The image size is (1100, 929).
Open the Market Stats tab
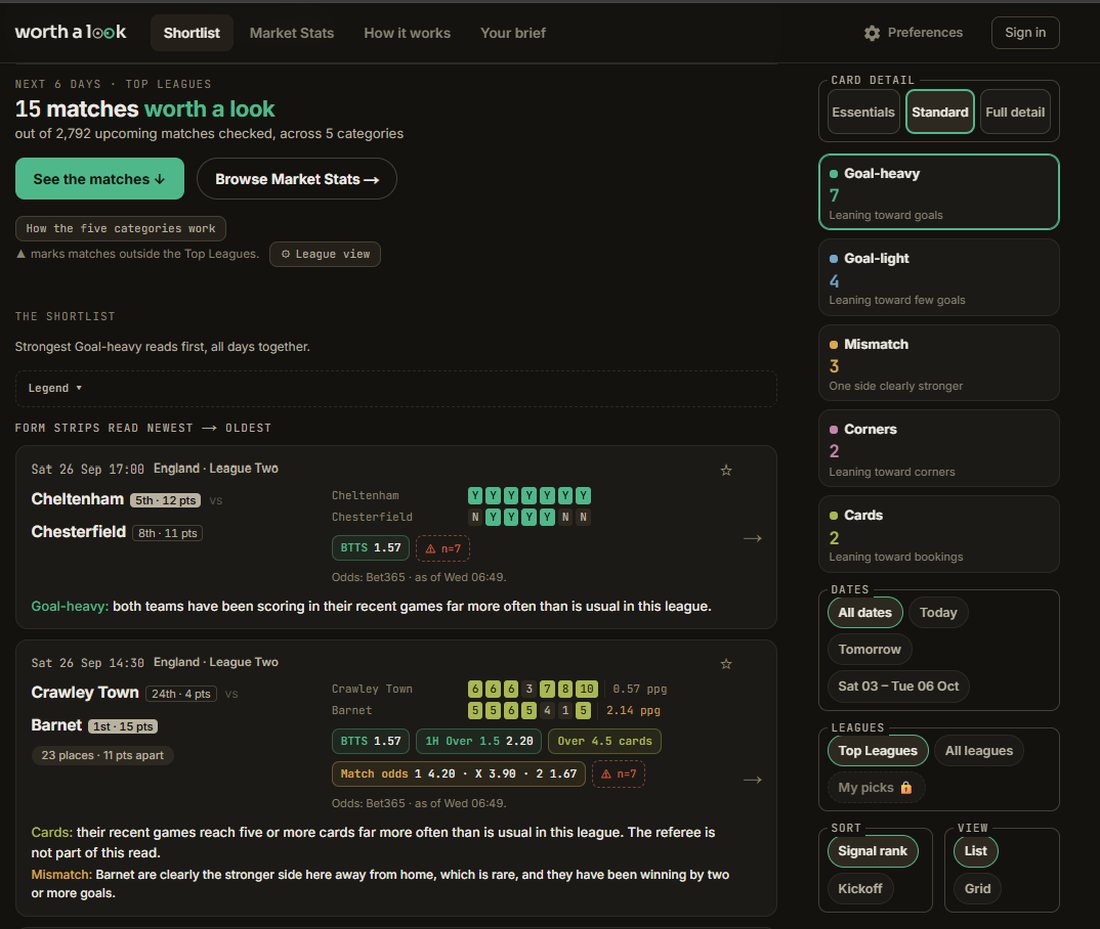(292, 33)
